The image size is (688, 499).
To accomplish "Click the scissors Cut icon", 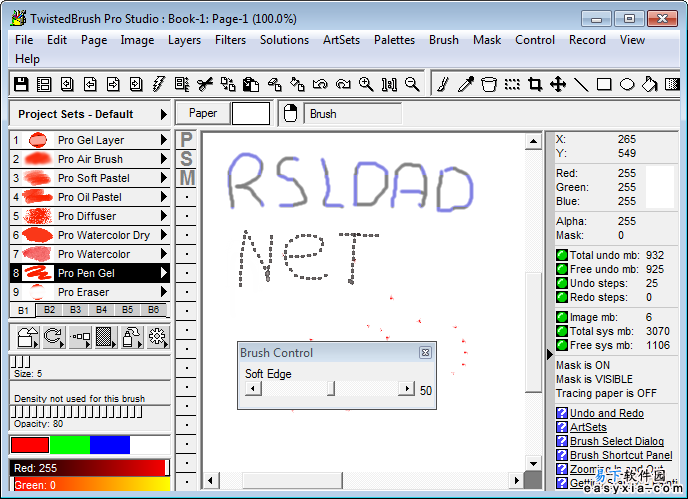I will pos(205,84).
